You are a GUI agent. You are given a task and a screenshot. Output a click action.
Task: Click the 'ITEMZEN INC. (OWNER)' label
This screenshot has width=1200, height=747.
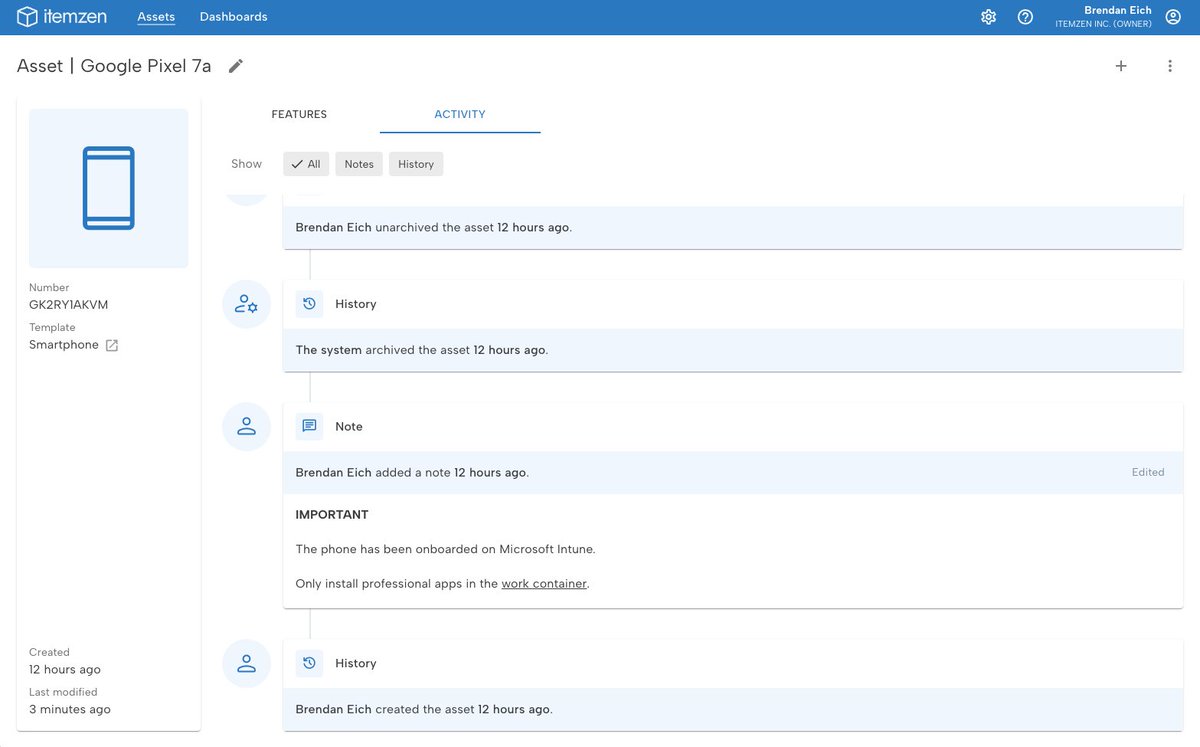[1103, 24]
